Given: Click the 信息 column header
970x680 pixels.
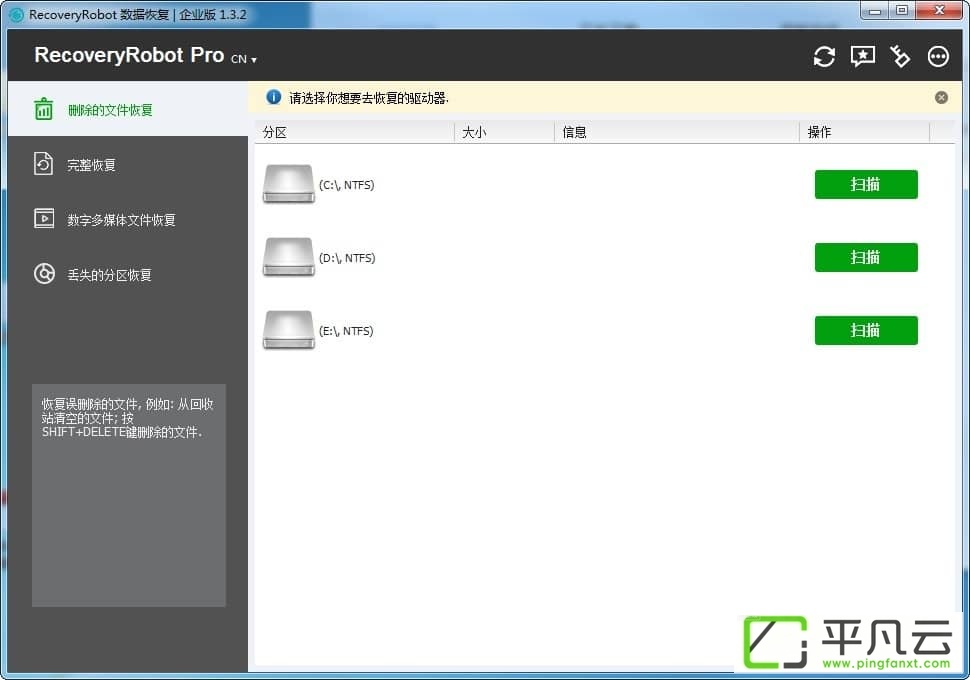Looking at the screenshot, I should [677, 132].
